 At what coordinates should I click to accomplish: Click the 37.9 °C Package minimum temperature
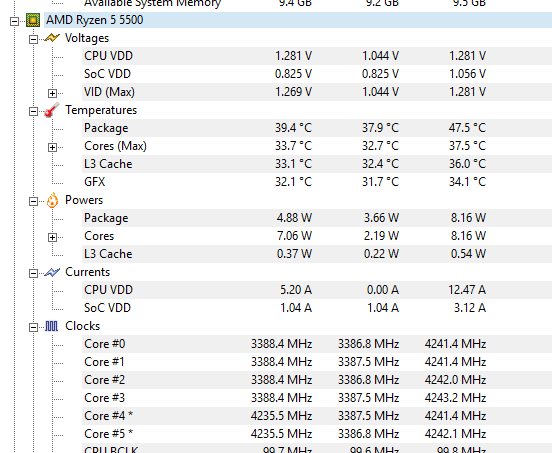point(380,128)
